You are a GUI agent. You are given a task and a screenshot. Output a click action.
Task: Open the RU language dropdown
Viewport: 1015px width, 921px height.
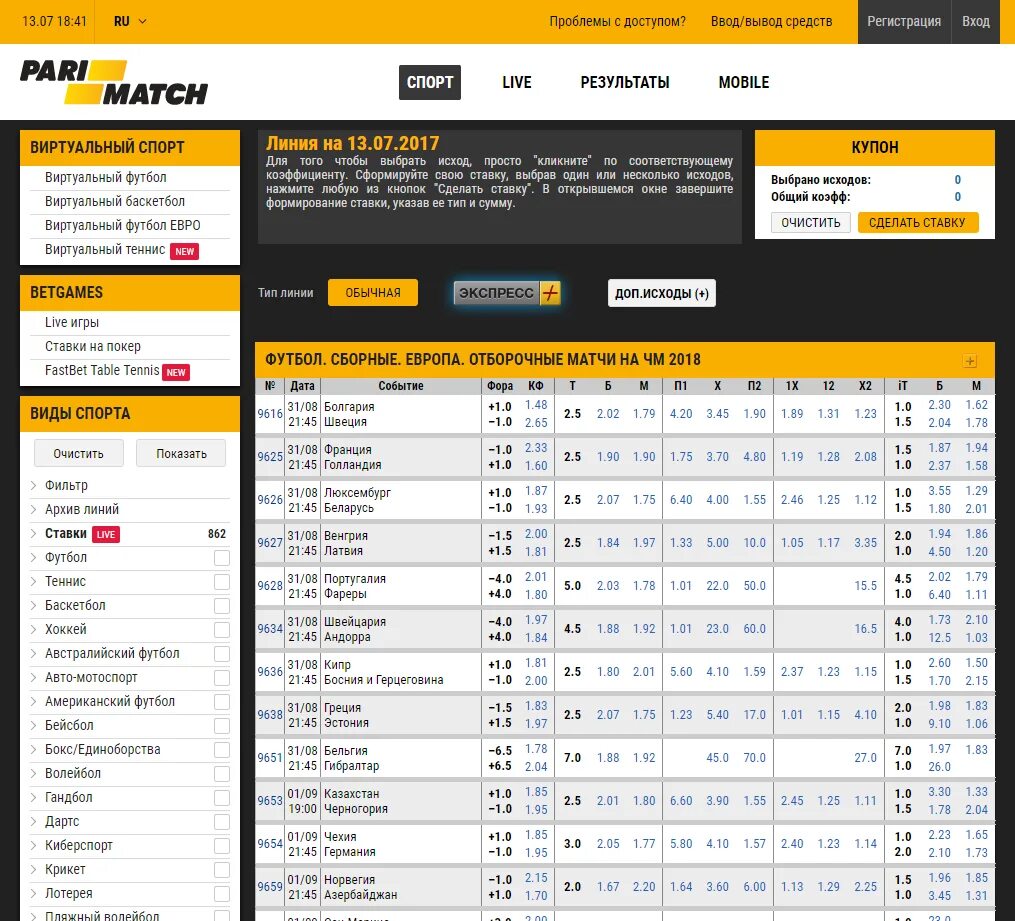pyautogui.click(x=130, y=21)
